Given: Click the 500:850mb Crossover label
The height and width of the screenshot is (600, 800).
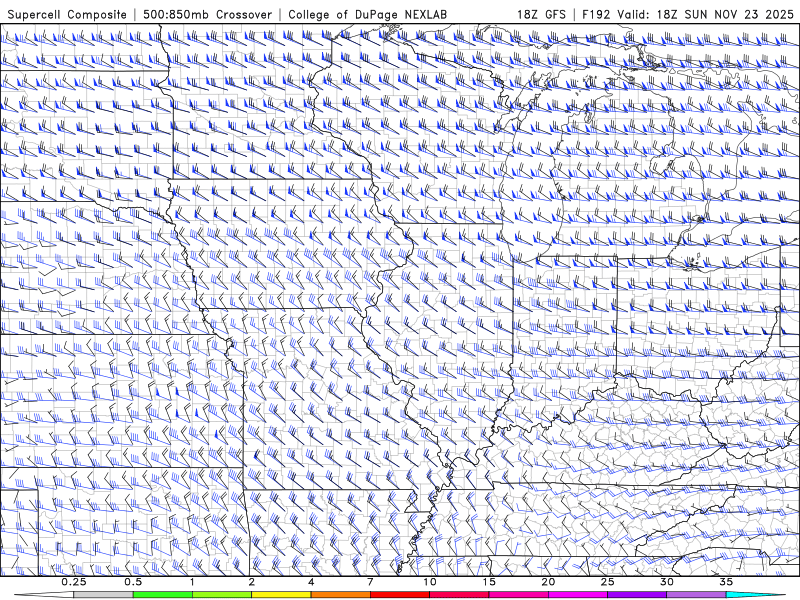Looking at the screenshot, I should point(208,14).
